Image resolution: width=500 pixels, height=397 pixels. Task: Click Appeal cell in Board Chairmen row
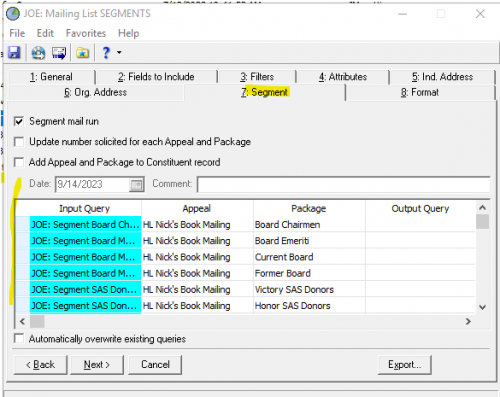(x=197, y=225)
